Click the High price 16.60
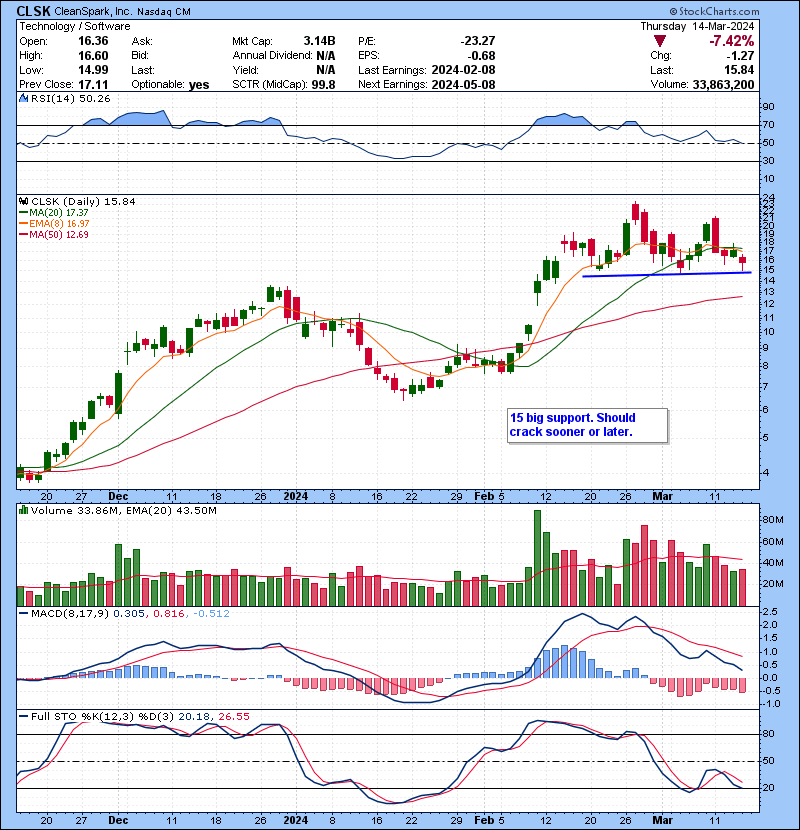Viewport: 800px width, 830px height. tap(93, 56)
